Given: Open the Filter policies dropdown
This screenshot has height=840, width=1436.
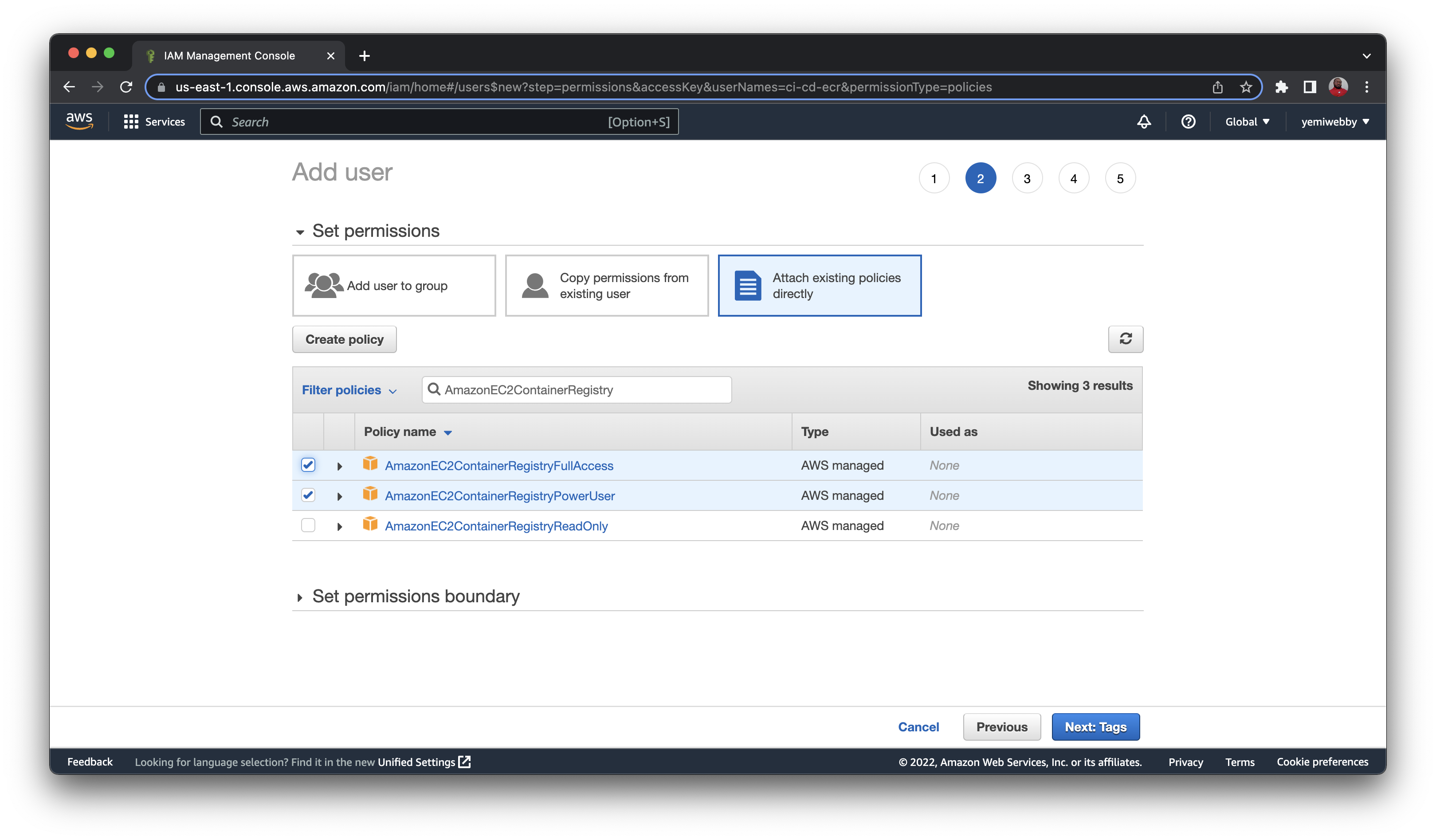Looking at the screenshot, I should tap(349, 390).
